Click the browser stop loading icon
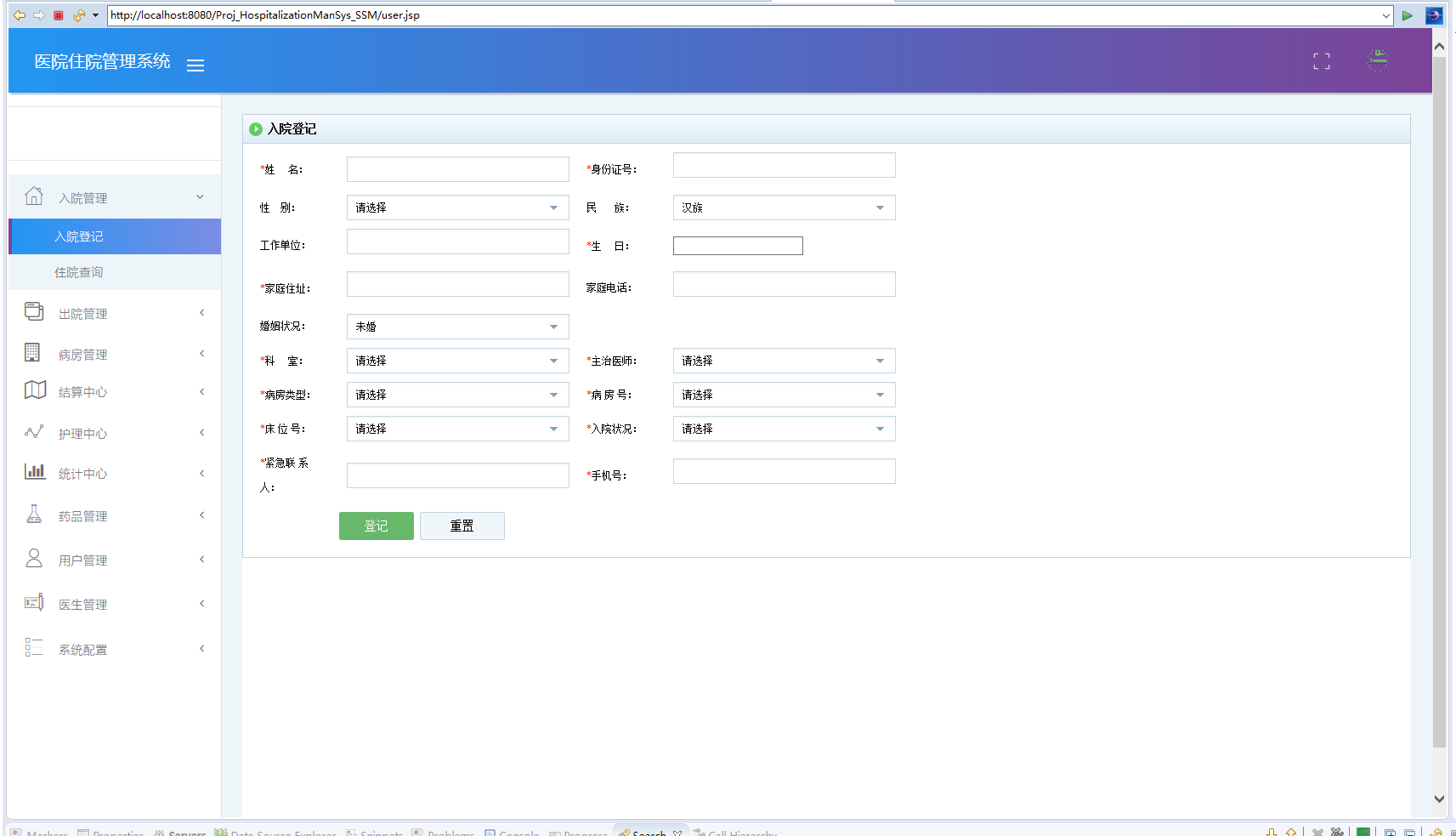Viewport: 1456px width, 836px height. tap(59, 15)
